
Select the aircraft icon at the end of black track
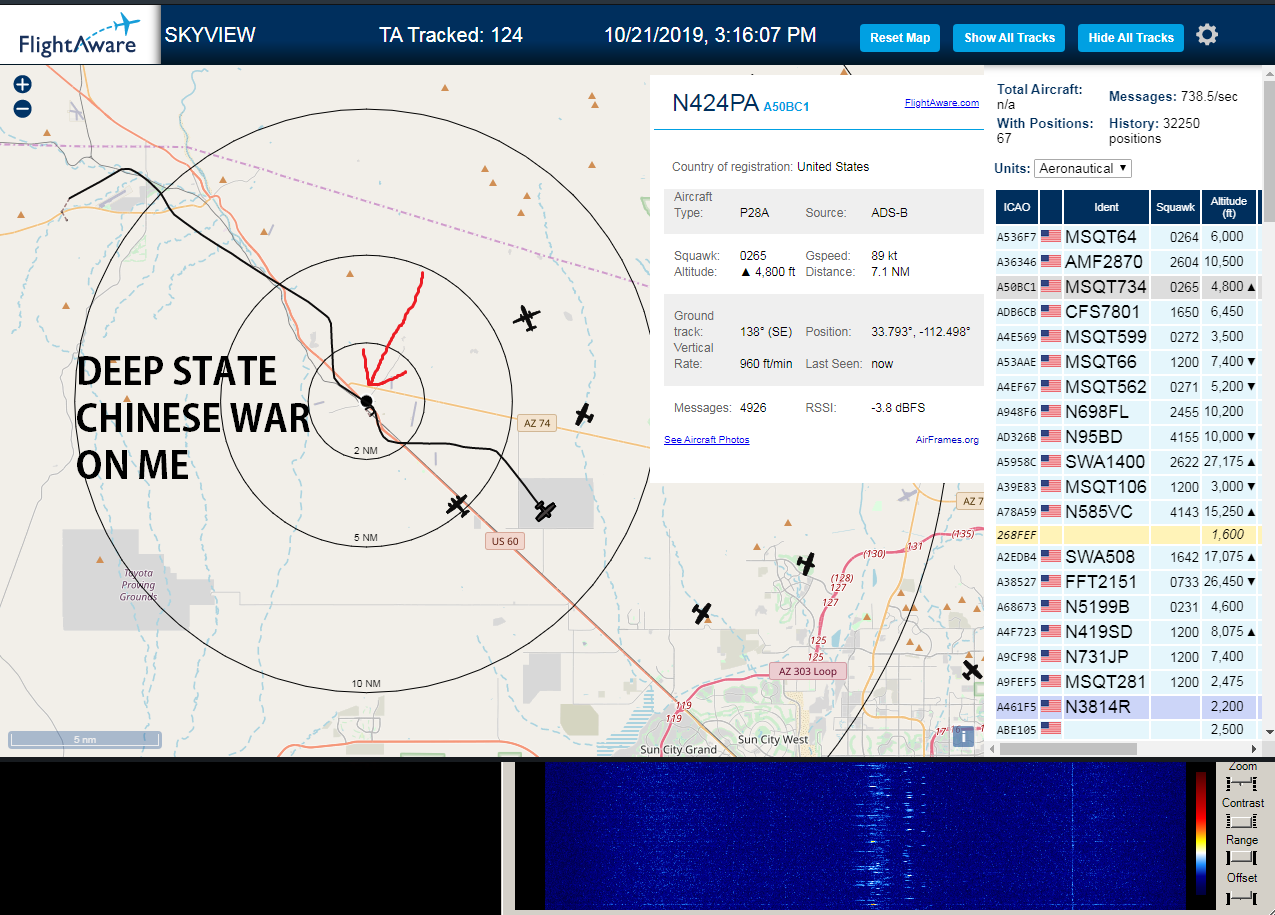coord(544,510)
